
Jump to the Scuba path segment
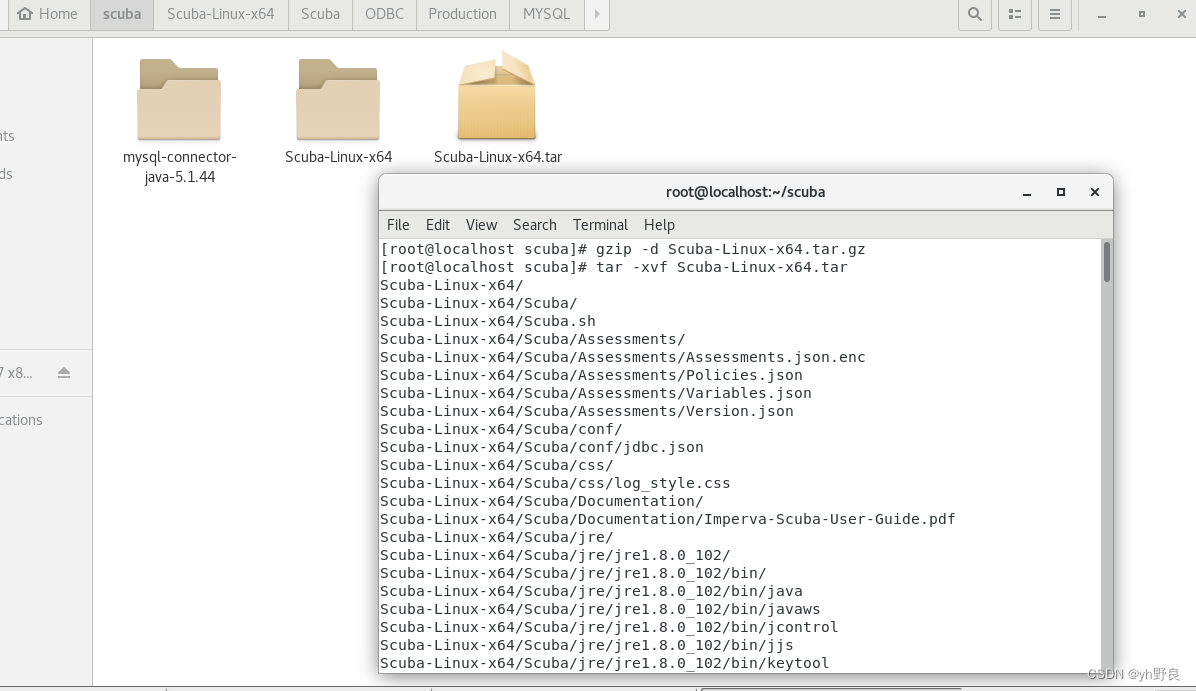click(x=320, y=14)
